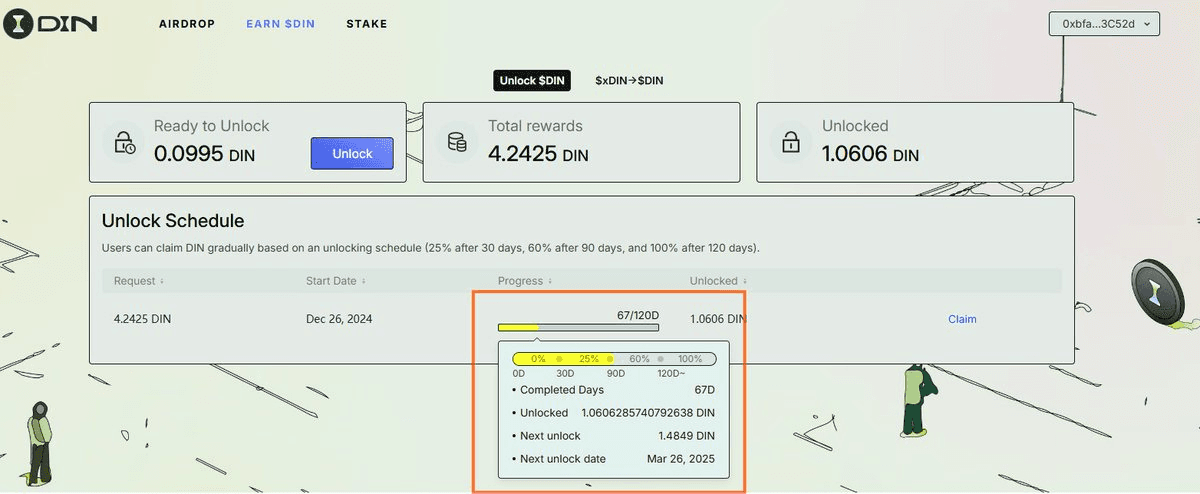Click the floating hourglass coin icon
Viewport: 1200px width, 494px height.
[x=1157, y=291]
